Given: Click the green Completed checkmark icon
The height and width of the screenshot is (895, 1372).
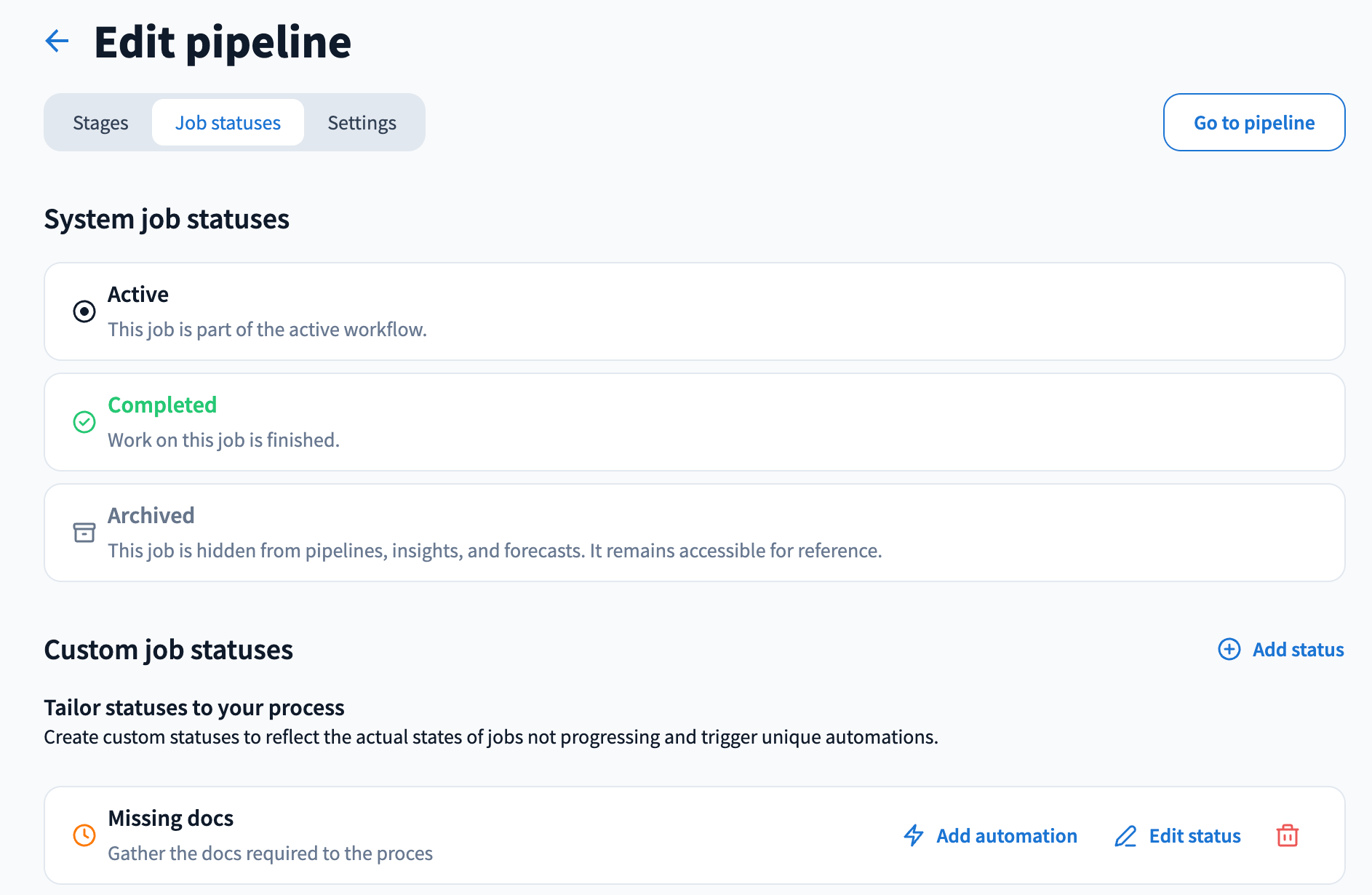Looking at the screenshot, I should point(84,422).
